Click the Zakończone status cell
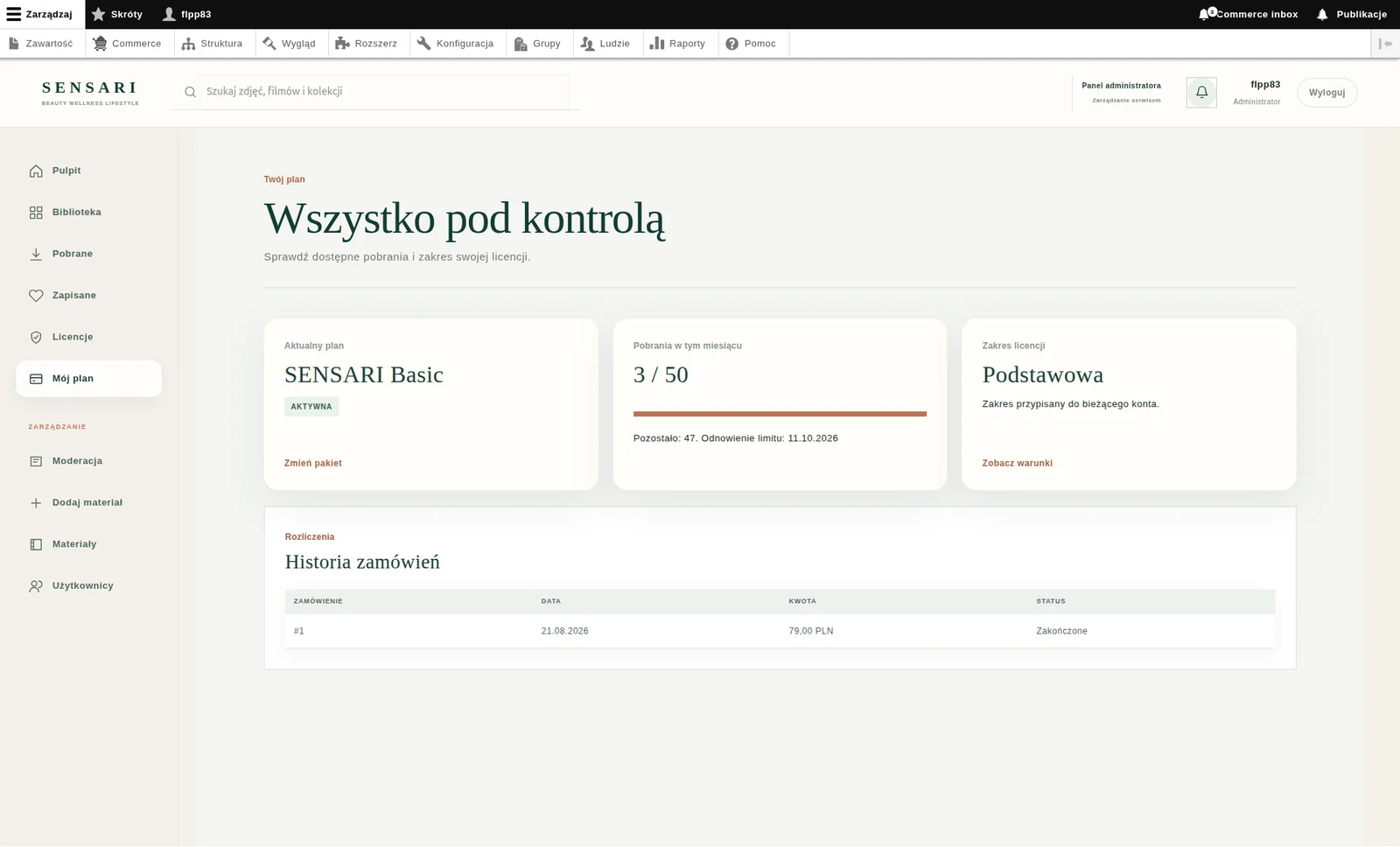 click(x=1061, y=631)
